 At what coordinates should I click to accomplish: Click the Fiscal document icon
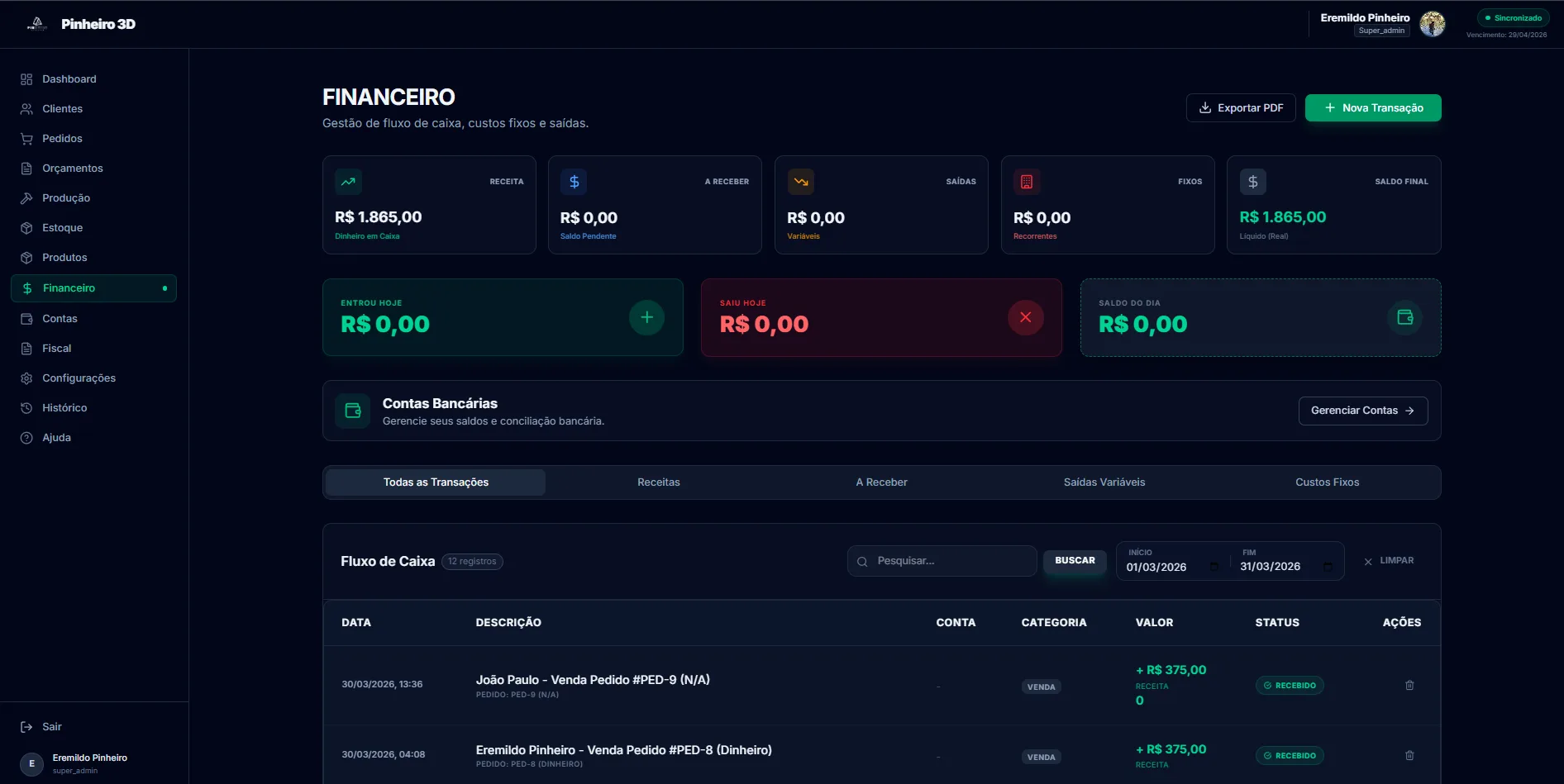tap(26, 349)
